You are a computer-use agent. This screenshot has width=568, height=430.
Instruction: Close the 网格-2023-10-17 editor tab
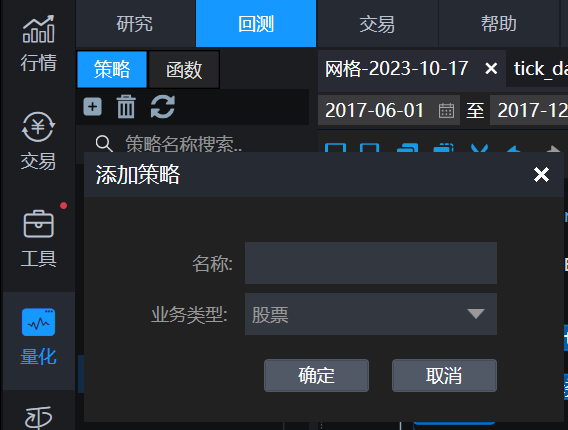pos(491,68)
